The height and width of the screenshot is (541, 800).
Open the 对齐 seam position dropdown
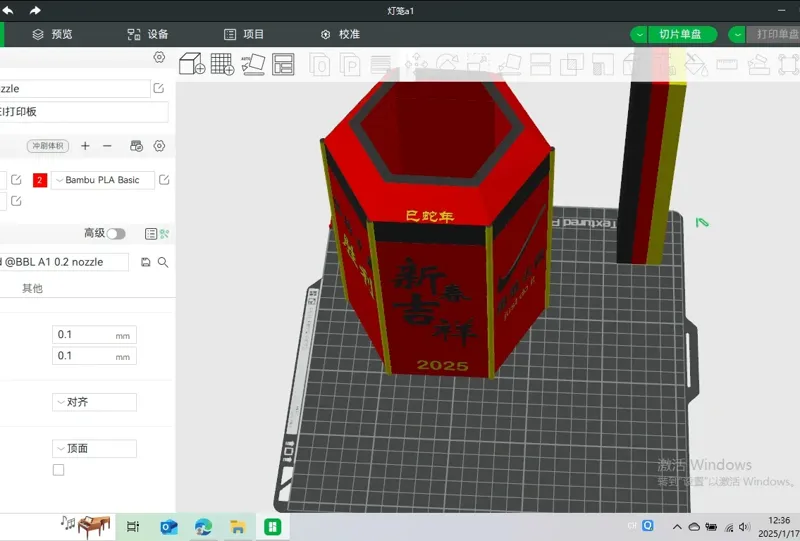pos(94,402)
